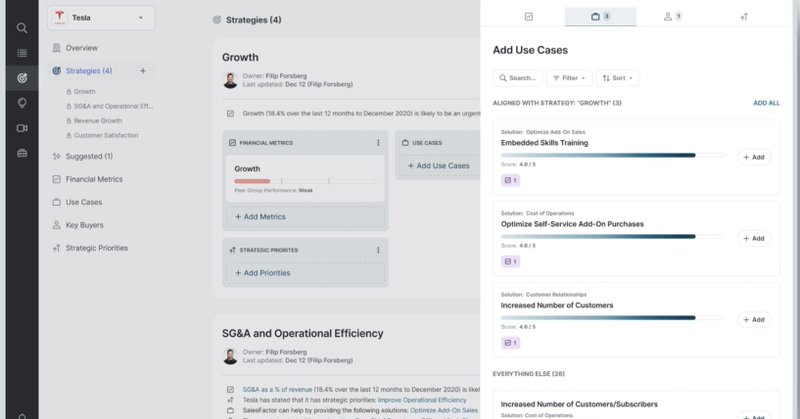
Task: Select the target strategies icon in left rail
Action: [21, 78]
